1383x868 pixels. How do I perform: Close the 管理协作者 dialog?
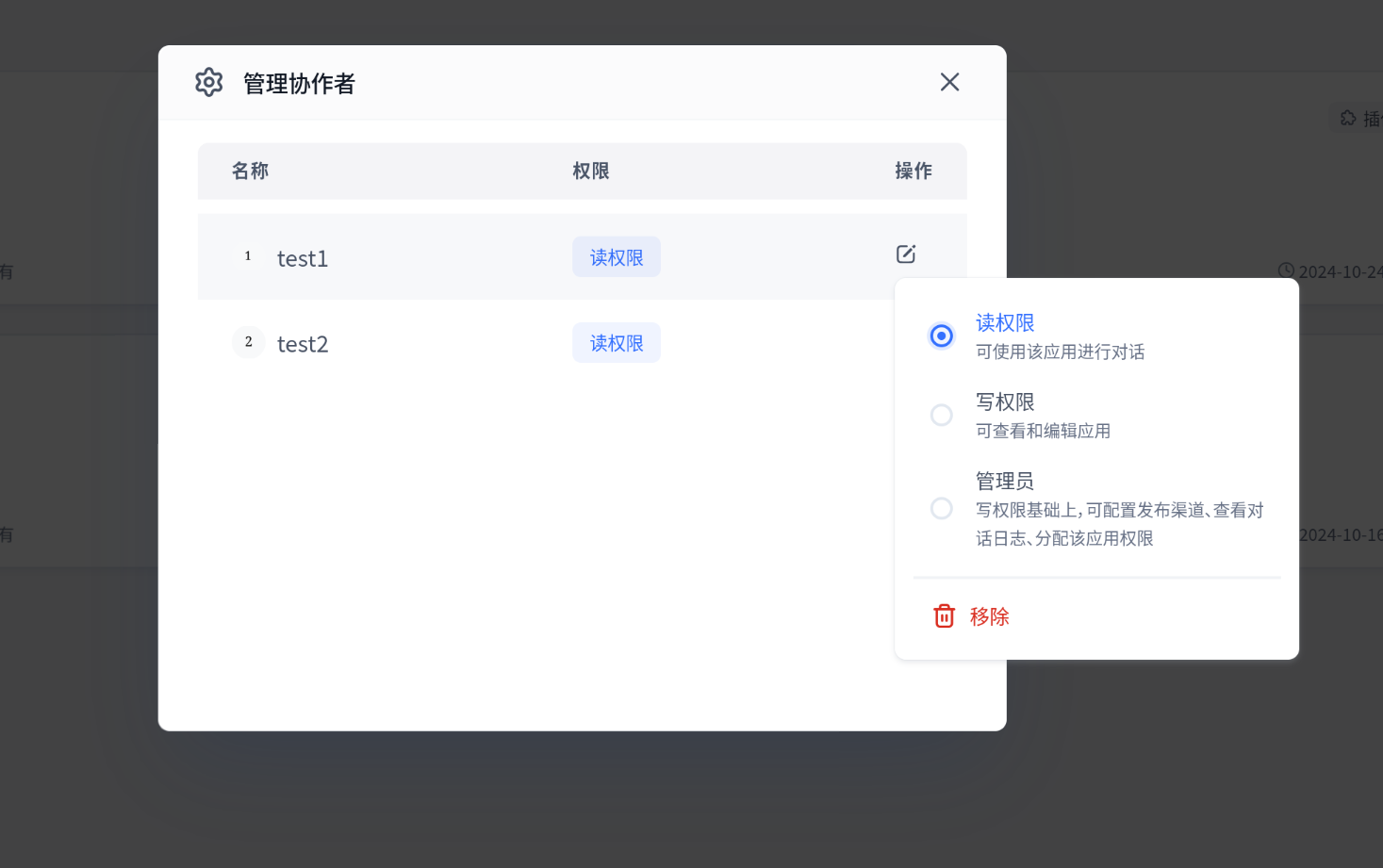point(949,83)
